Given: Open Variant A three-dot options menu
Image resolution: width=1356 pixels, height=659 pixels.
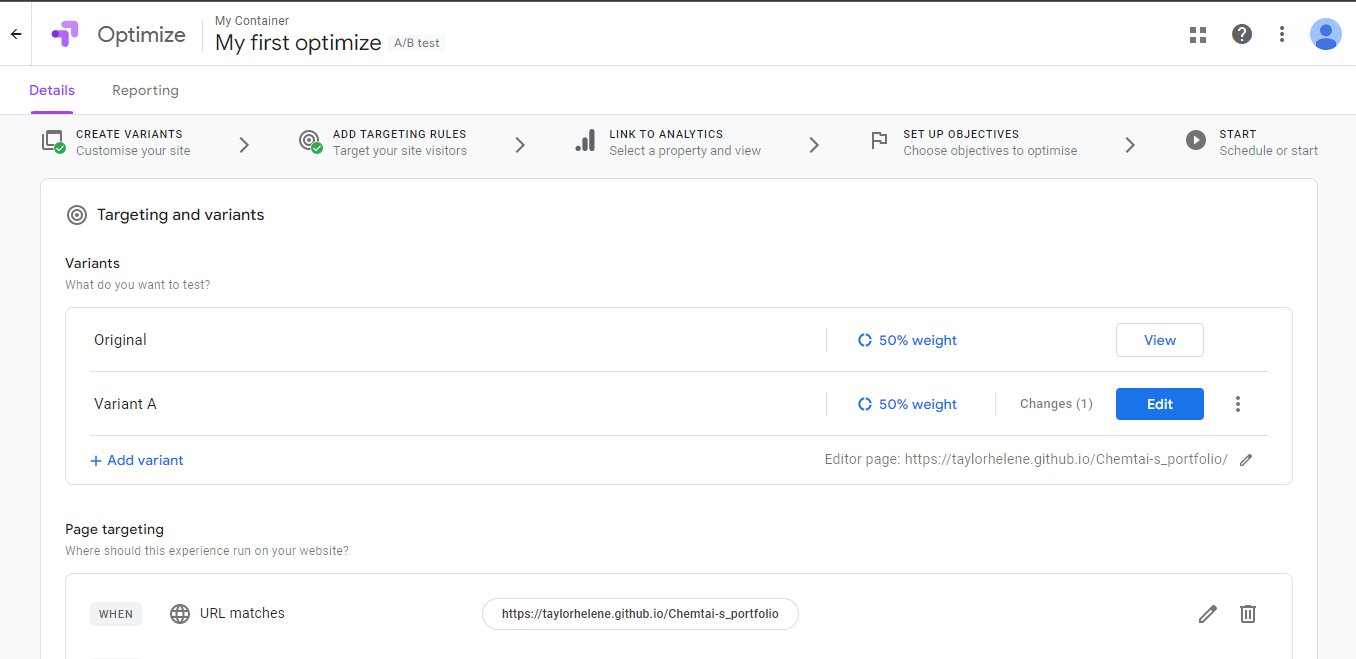Looking at the screenshot, I should click(1238, 404).
